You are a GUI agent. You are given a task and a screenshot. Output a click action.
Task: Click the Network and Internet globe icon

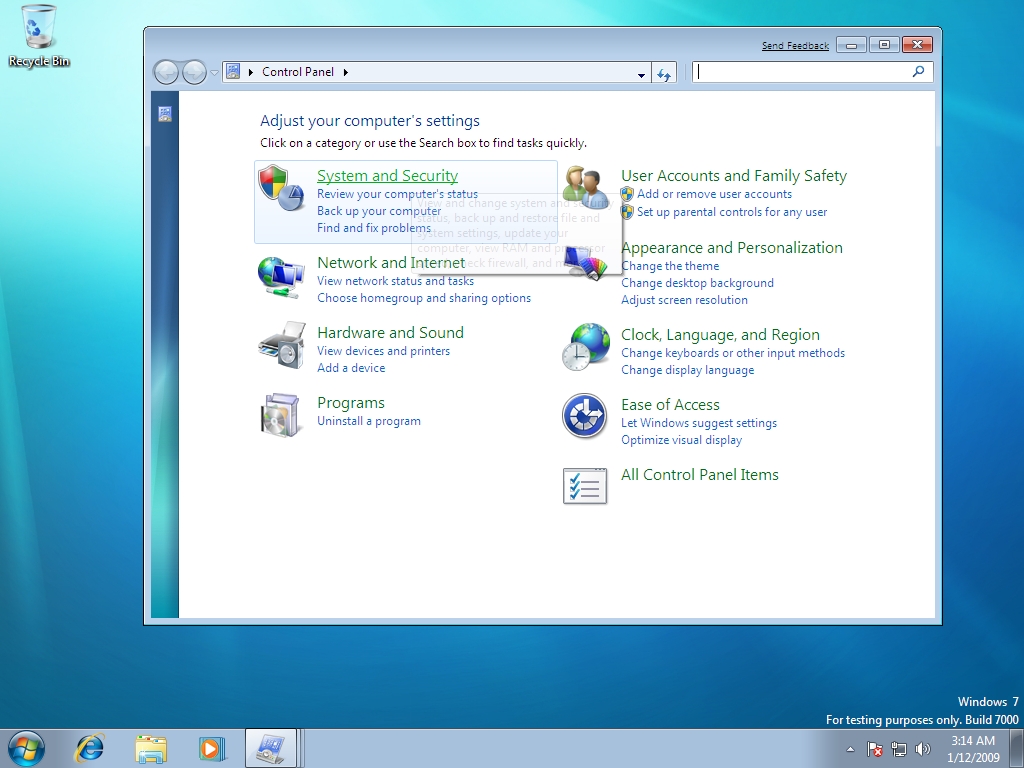[281, 277]
